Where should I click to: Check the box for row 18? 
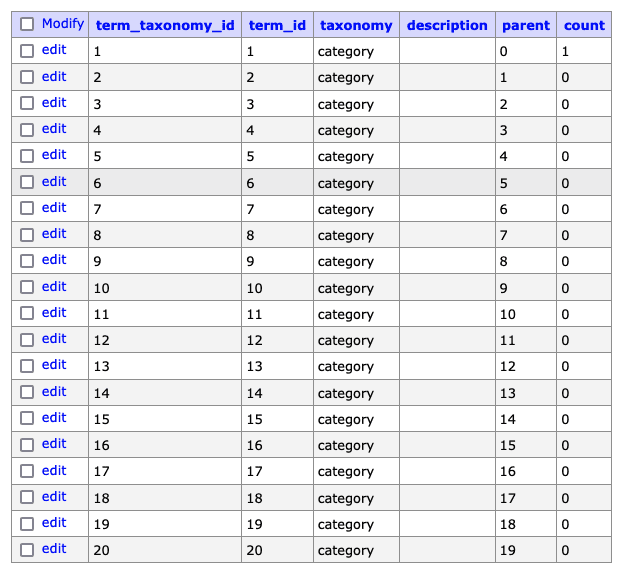point(27,497)
